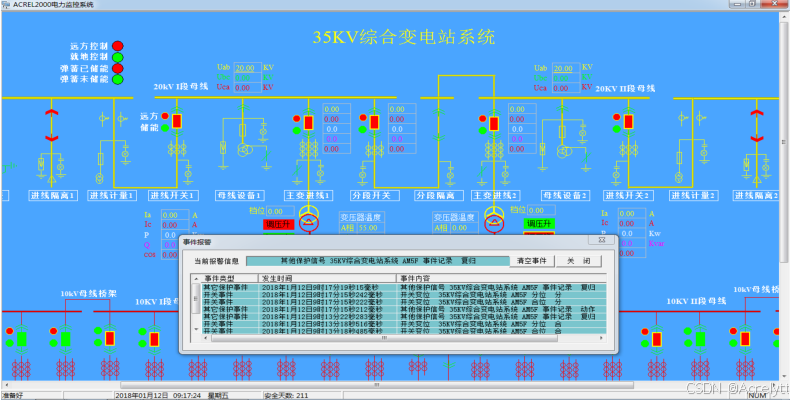Image resolution: width=793 pixels, height=402 pixels.
Task: Click the 进线开关1 red breaker symbol
Action: pyautogui.click(x=177, y=121)
